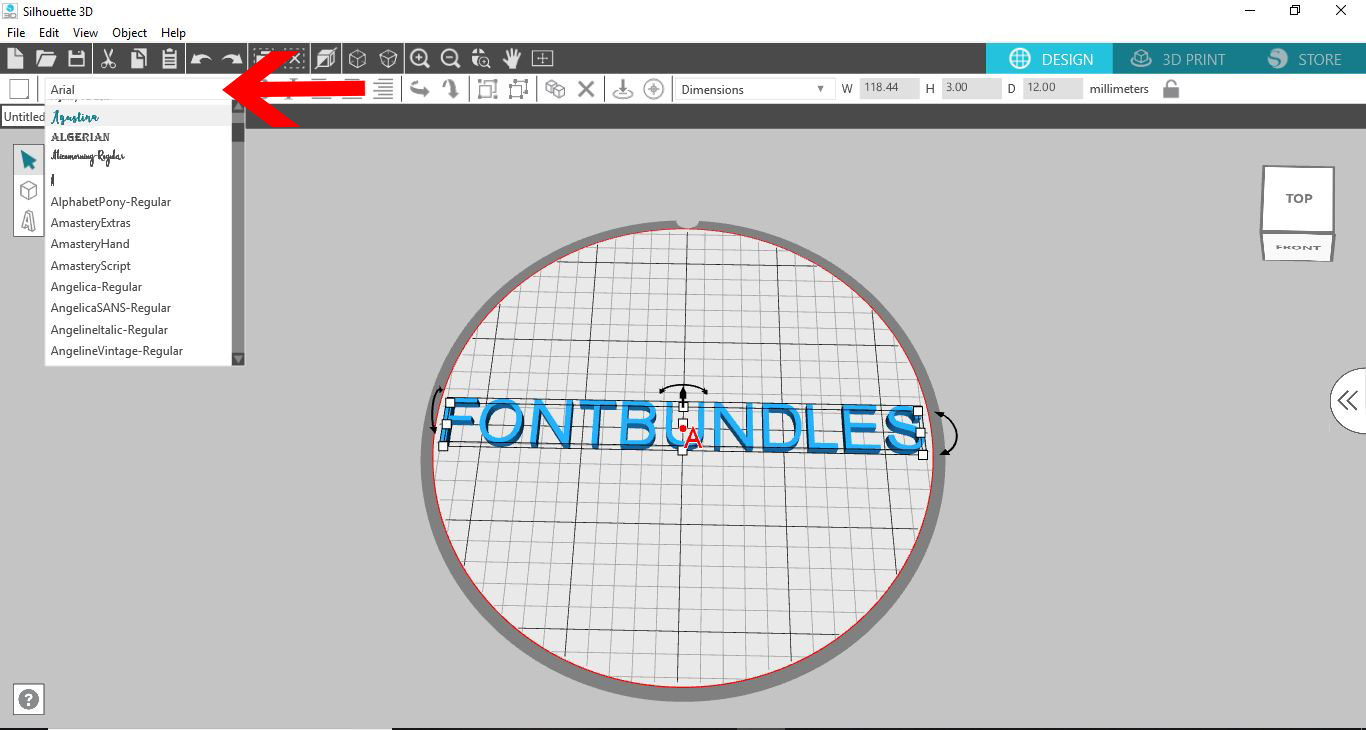Select the Untitled document tab

22,117
